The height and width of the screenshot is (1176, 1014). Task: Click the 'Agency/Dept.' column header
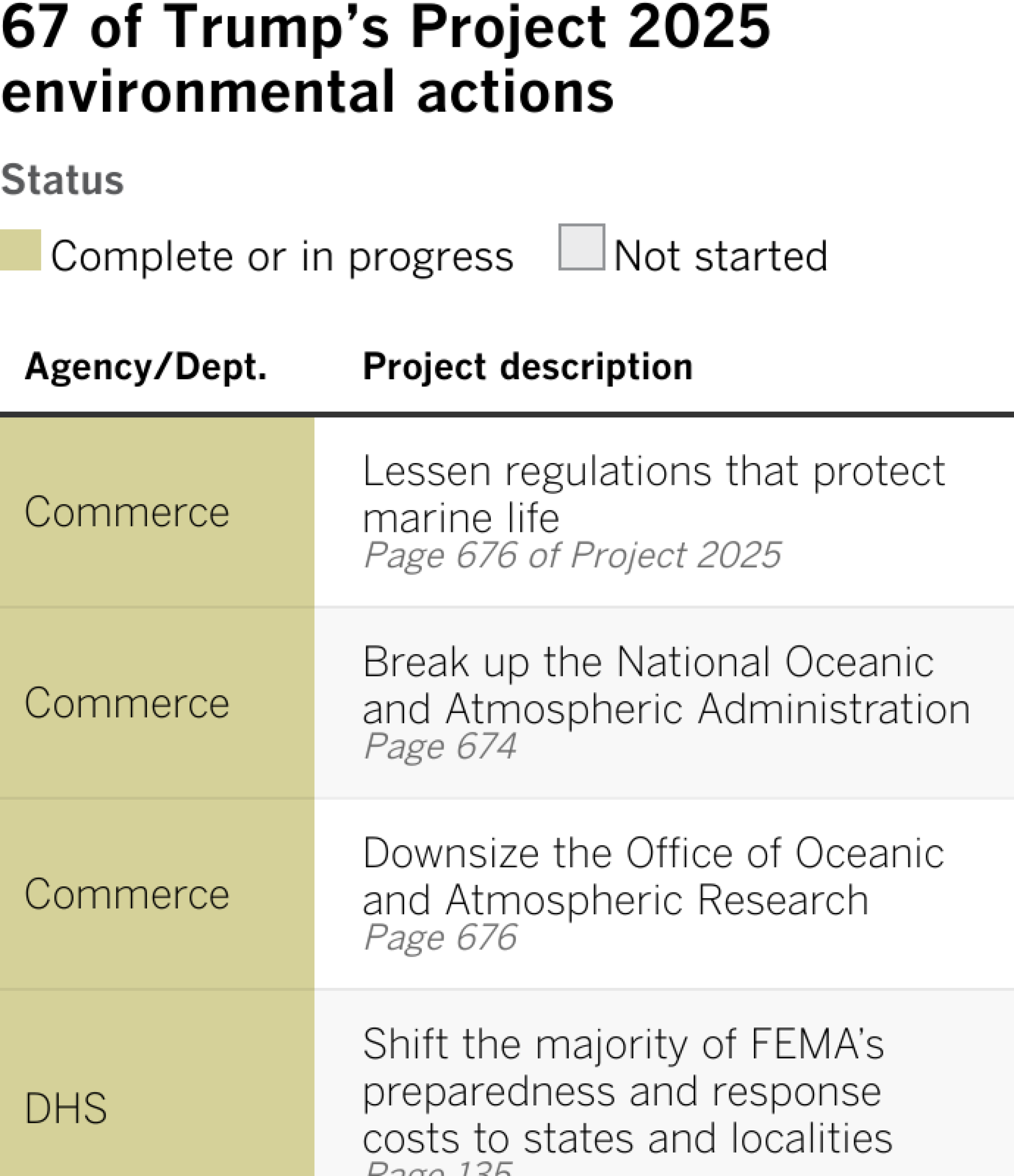(146, 367)
